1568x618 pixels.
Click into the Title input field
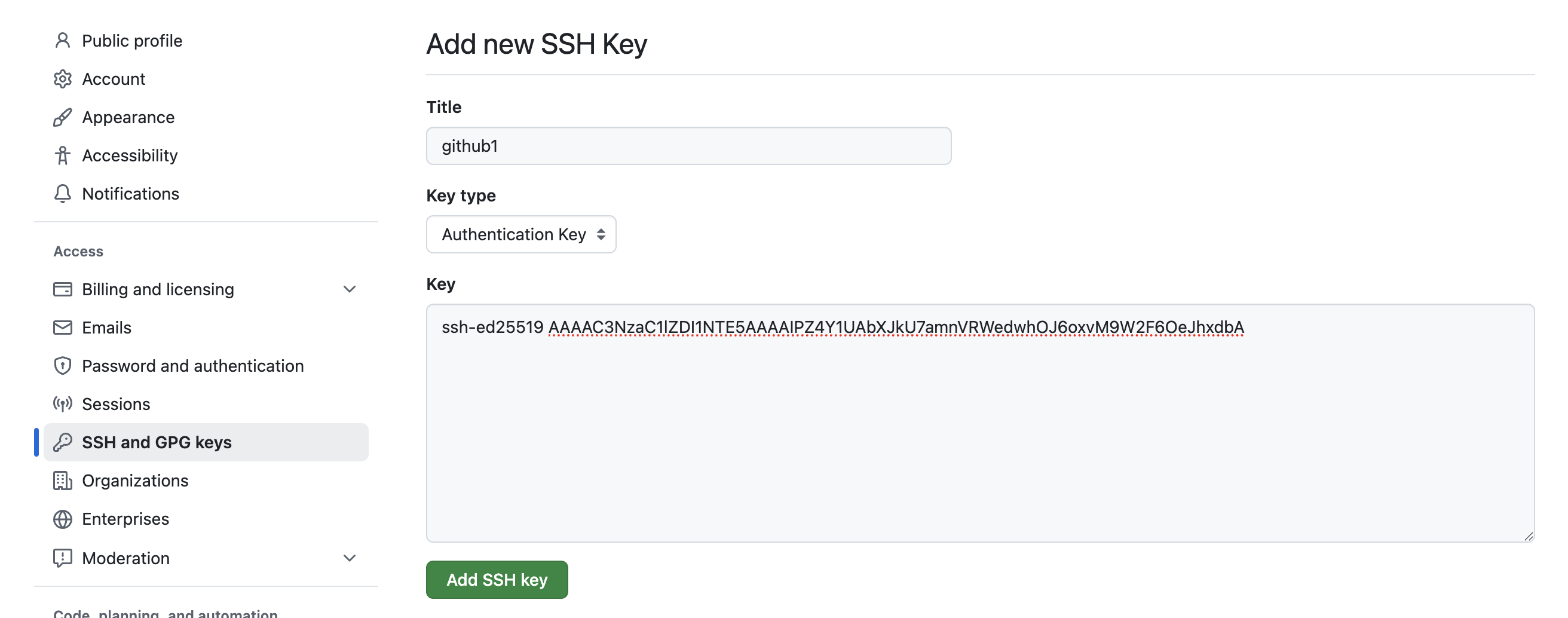coord(688,146)
